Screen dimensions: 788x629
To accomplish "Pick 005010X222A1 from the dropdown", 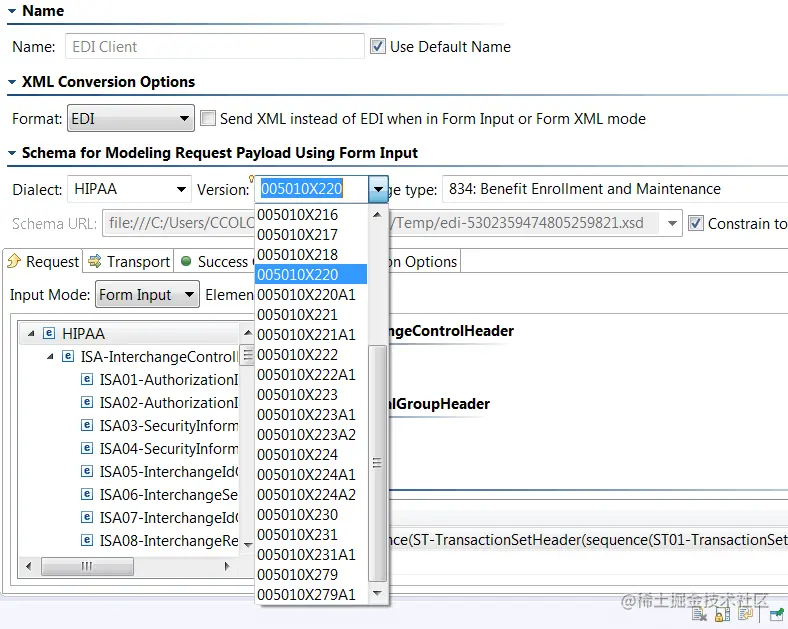I will coord(311,375).
